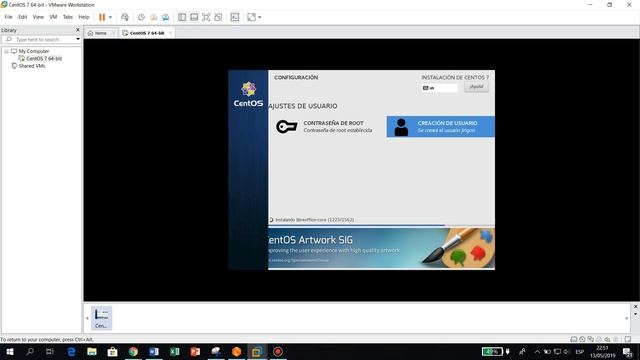Switch to Unity mode icon

coord(218,17)
